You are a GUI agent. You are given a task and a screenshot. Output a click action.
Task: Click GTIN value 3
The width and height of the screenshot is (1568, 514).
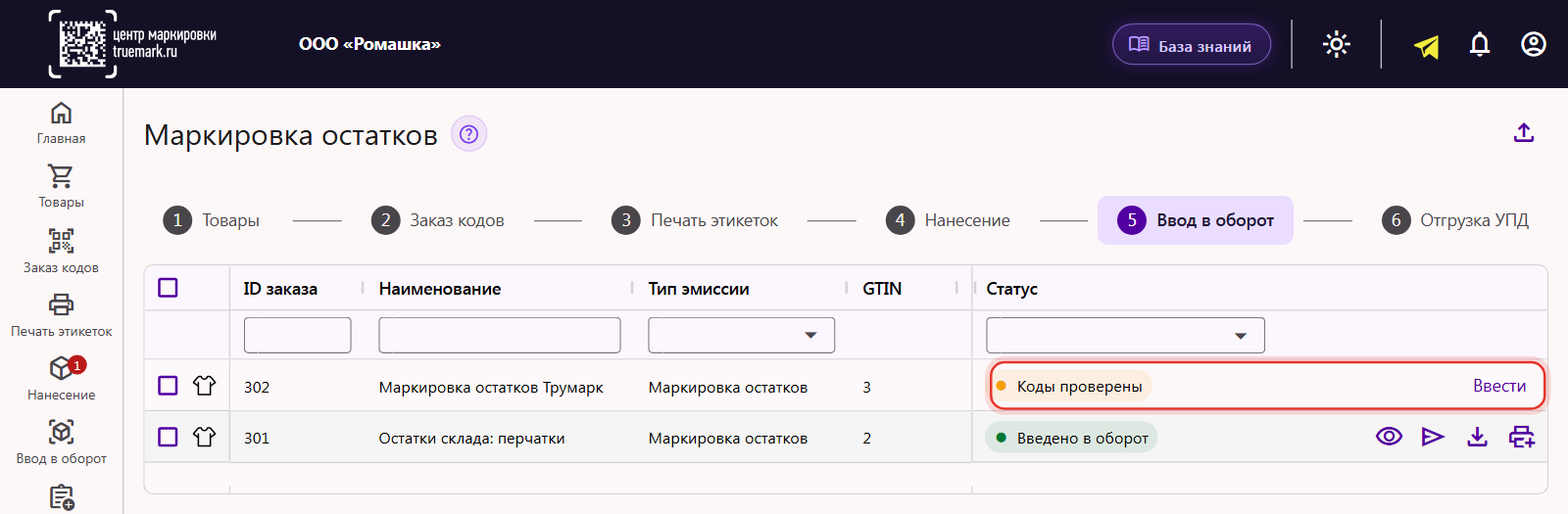pyautogui.click(x=866, y=388)
